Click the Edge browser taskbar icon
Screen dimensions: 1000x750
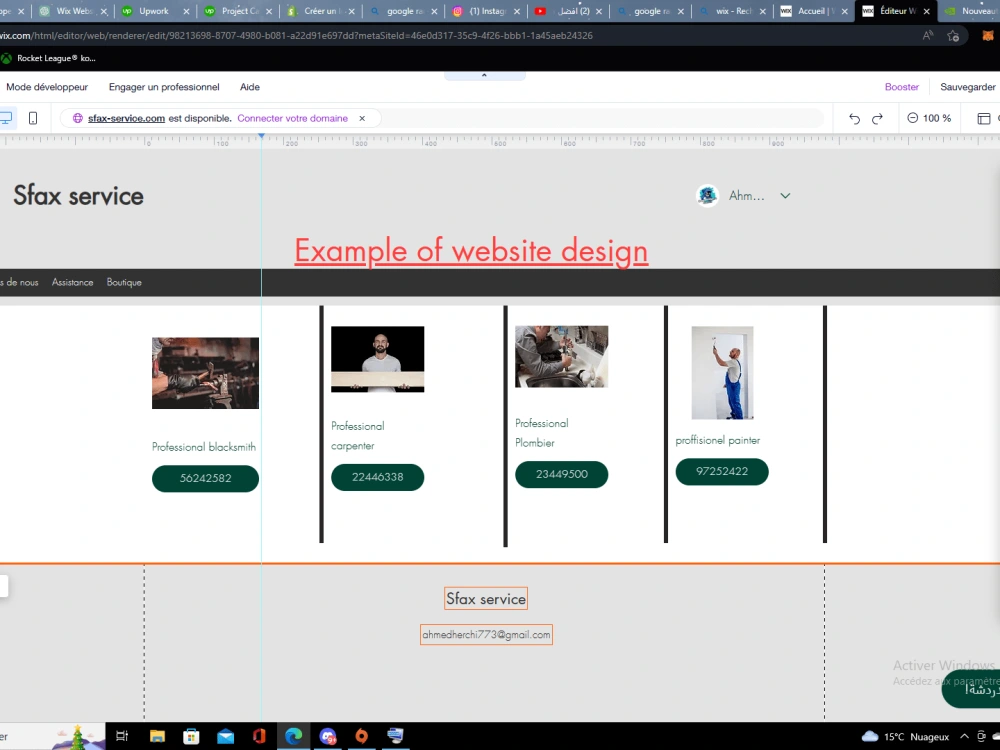[x=293, y=736]
